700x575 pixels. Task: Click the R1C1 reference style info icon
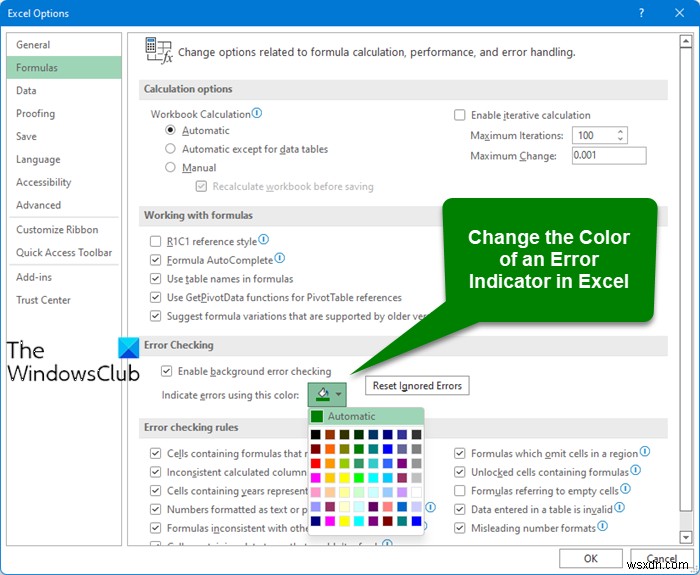coord(264,240)
